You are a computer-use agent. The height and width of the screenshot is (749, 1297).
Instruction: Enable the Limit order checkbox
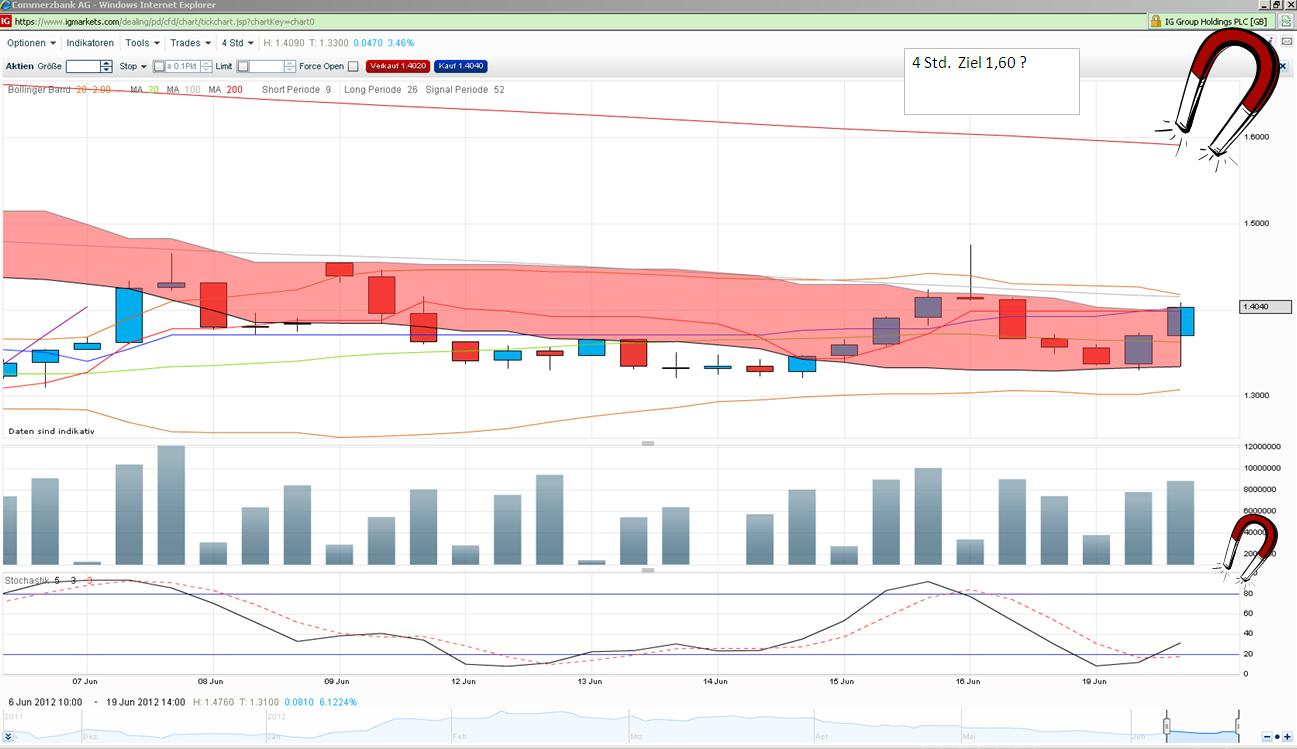[243, 67]
